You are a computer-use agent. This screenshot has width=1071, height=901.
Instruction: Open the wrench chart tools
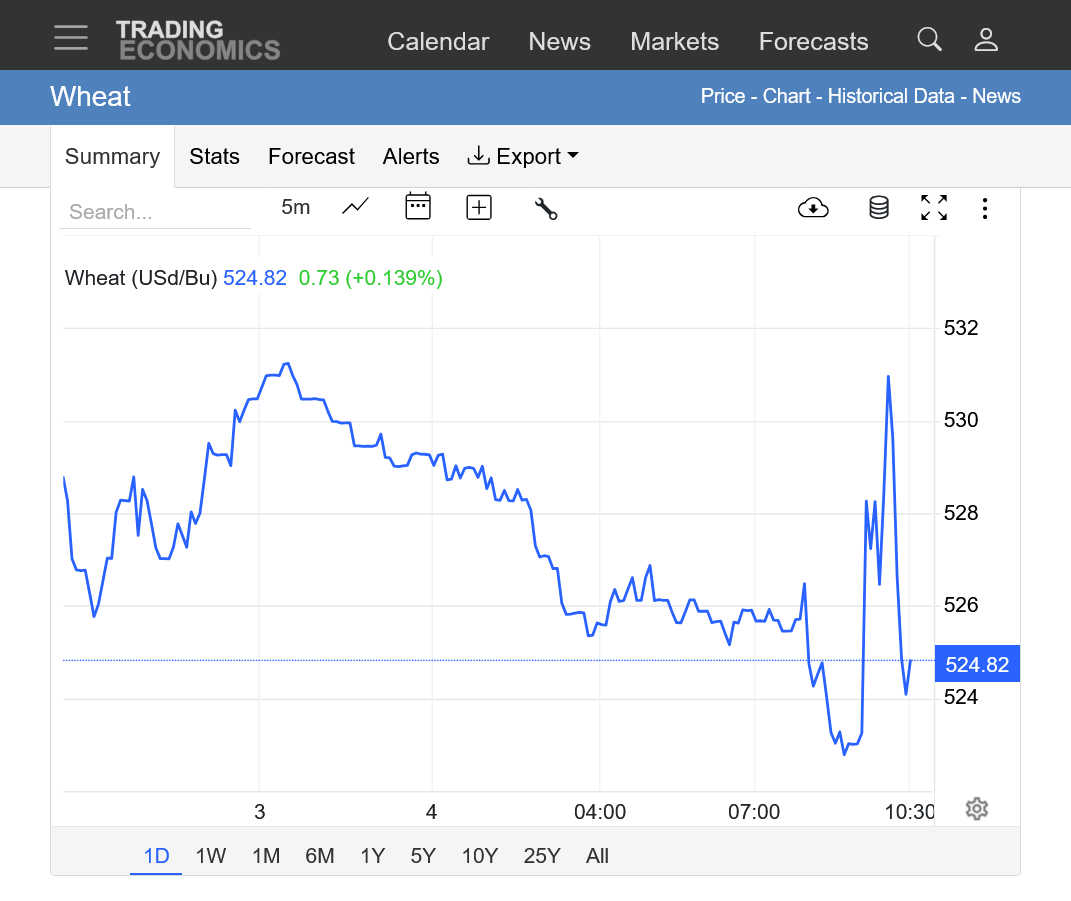[x=545, y=208]
